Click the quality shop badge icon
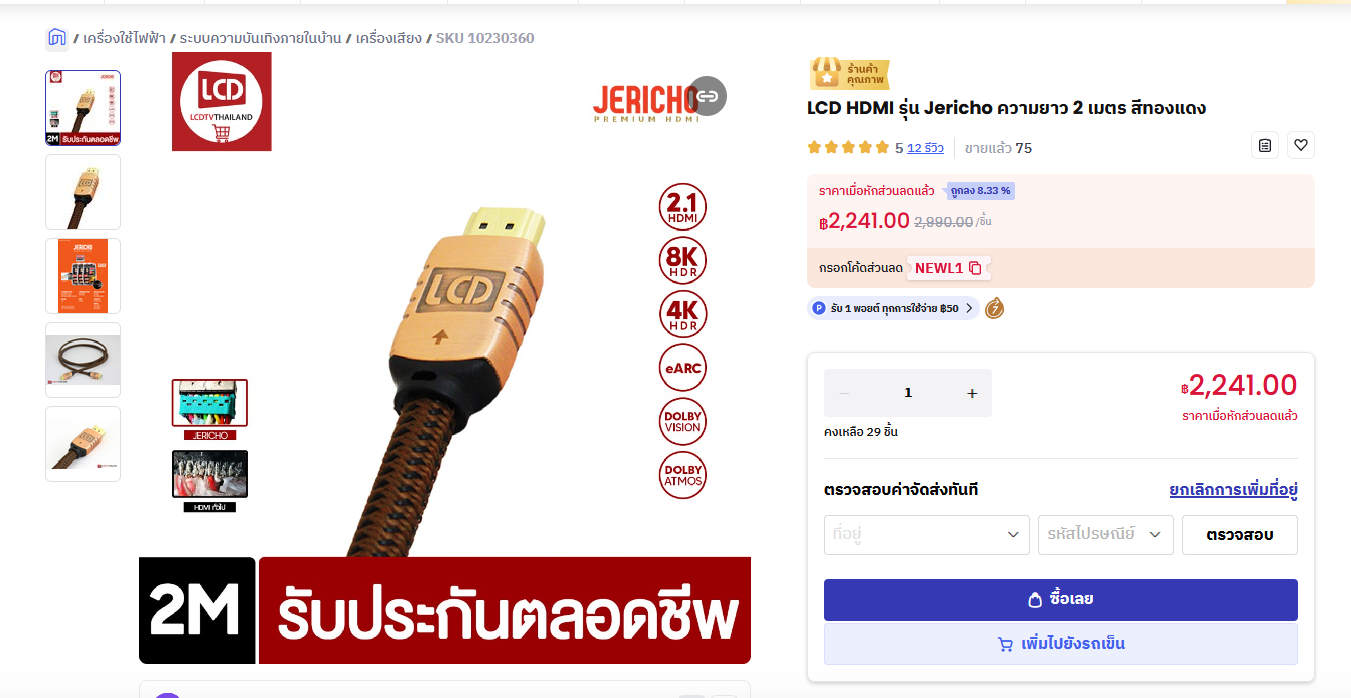This screenshot has height=698, width=1351. point(849,74)
